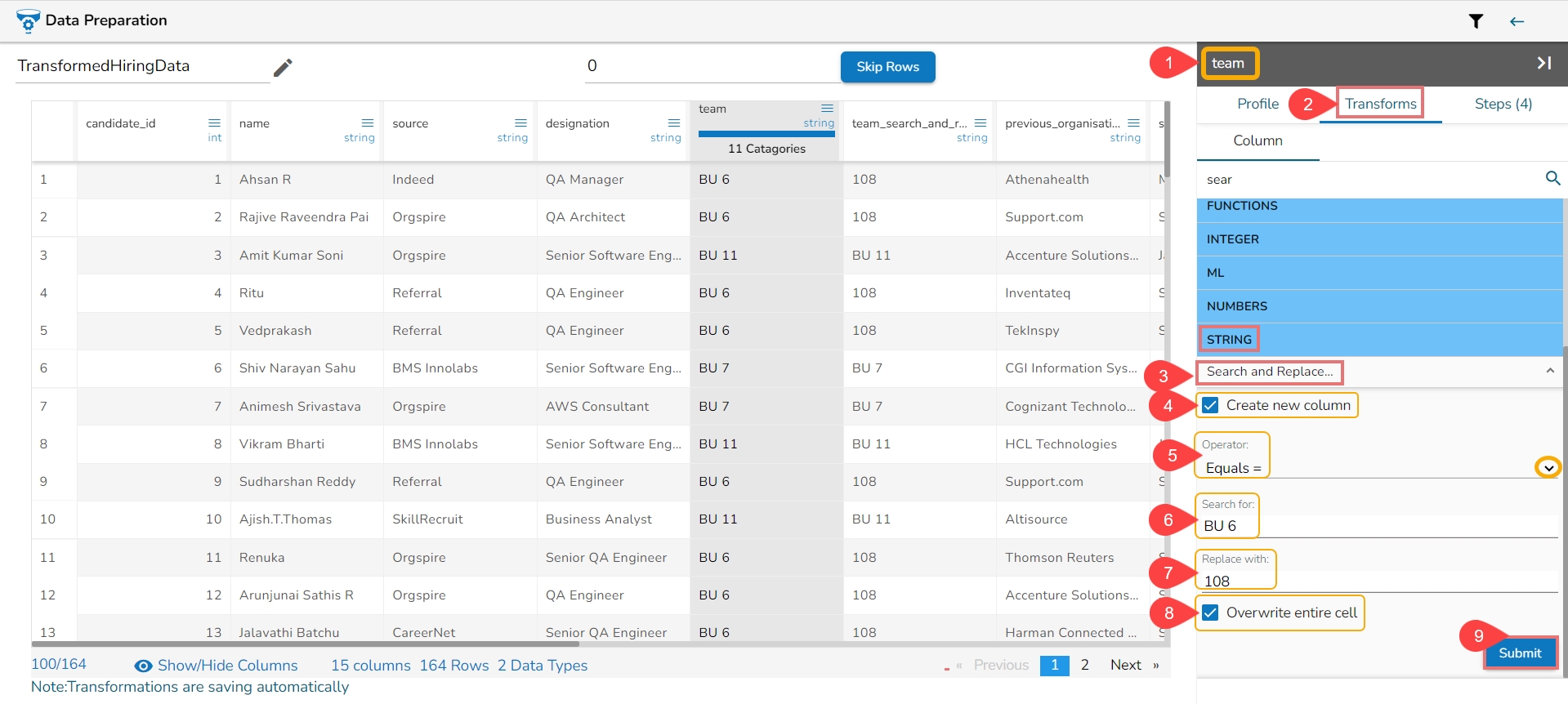Click the selected column name 'team' label
Screen dimensions: 1568x704
coord(1228,63)
